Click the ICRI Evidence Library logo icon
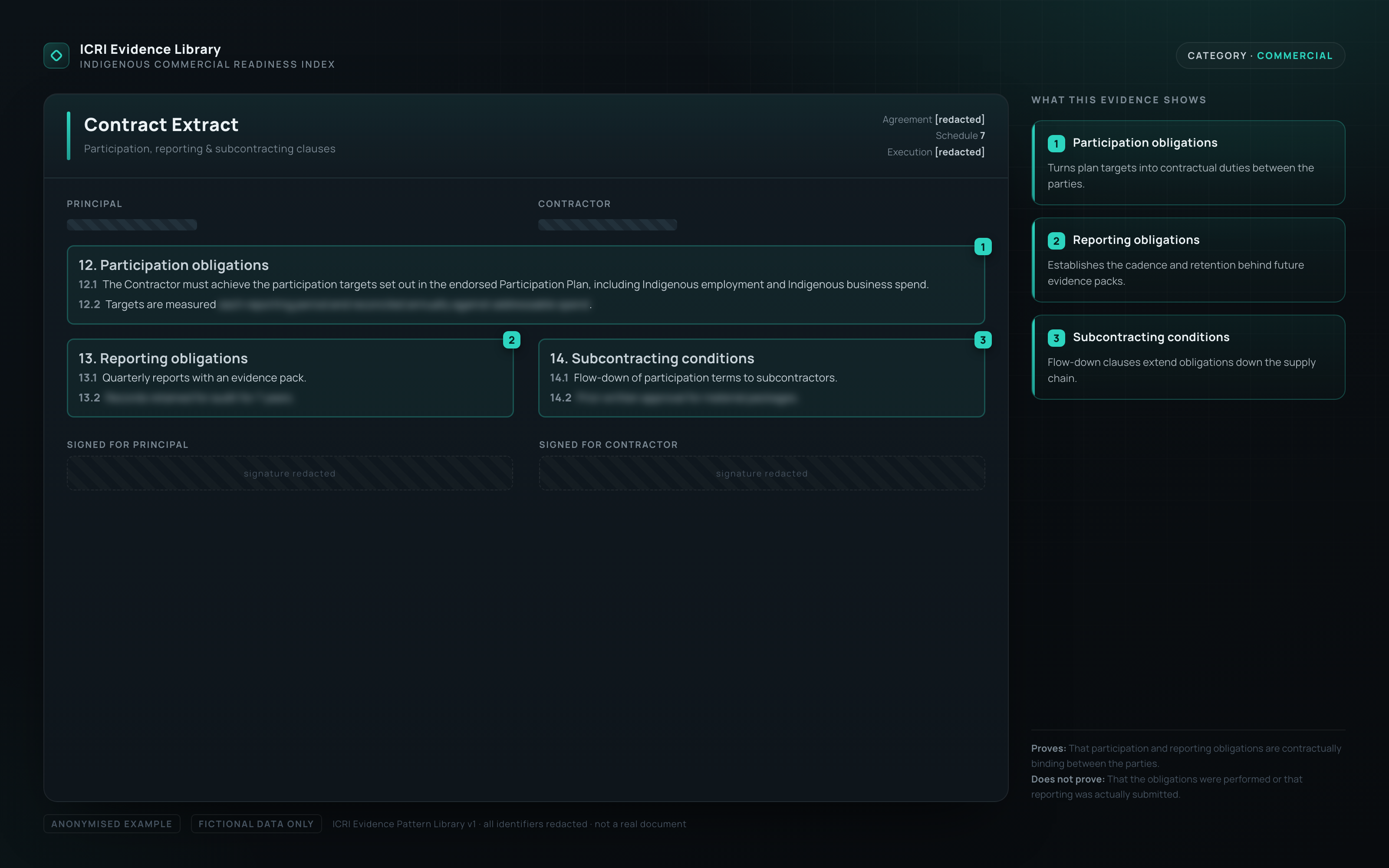This screenshot has height=868, width=1389. [x=56, y=56]
